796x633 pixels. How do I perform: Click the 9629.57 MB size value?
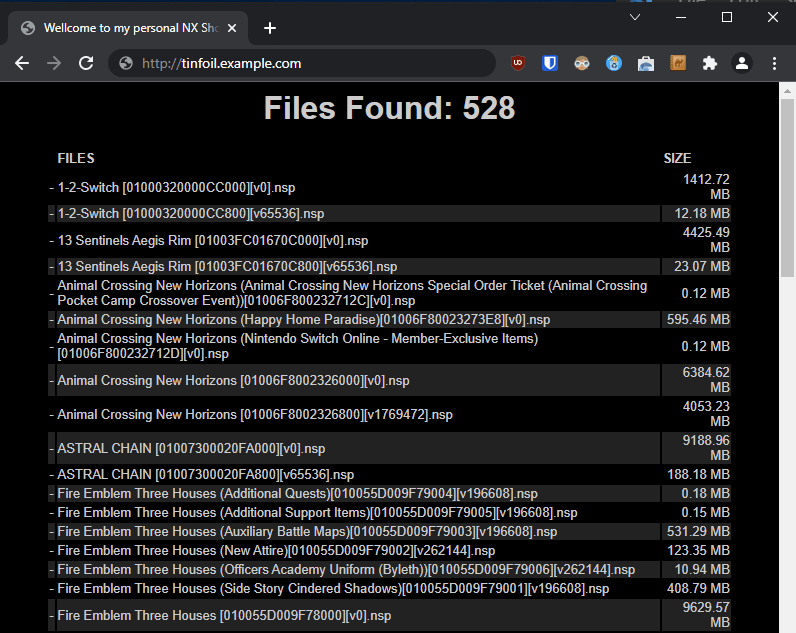(x=706, y=615)
